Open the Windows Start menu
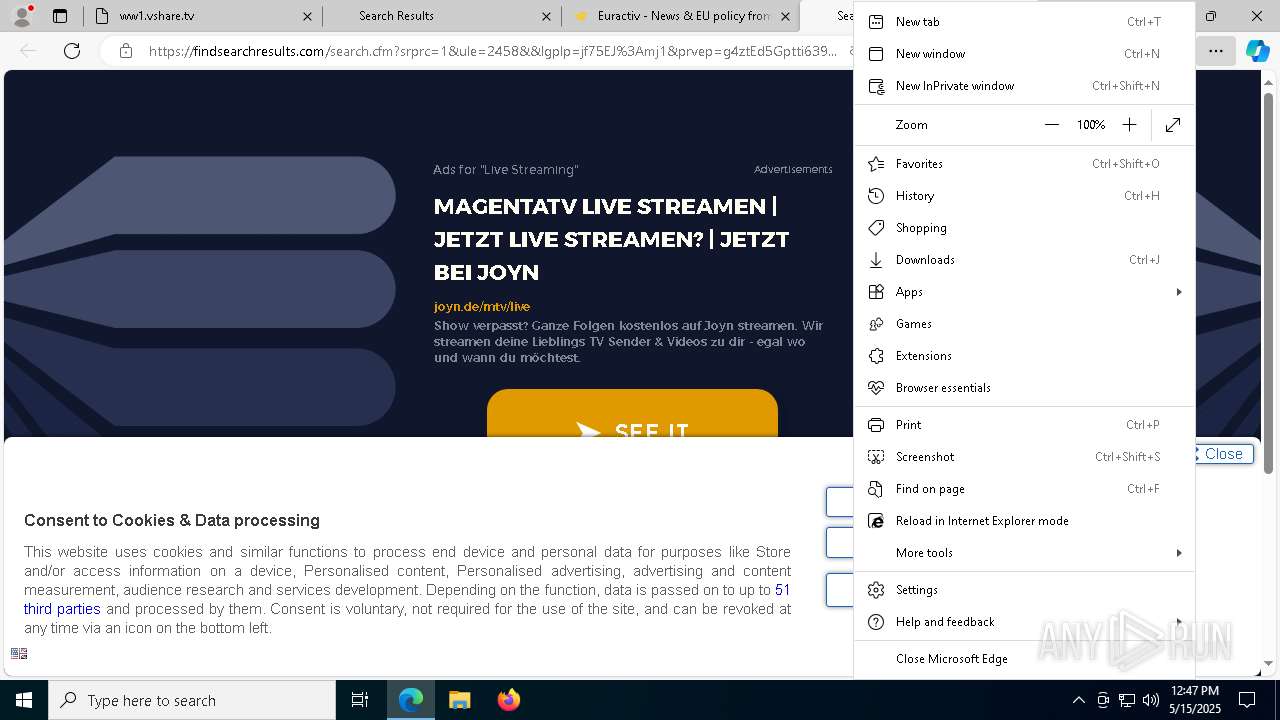This screenshot has height=720, width=1280. tap(24, 700)
